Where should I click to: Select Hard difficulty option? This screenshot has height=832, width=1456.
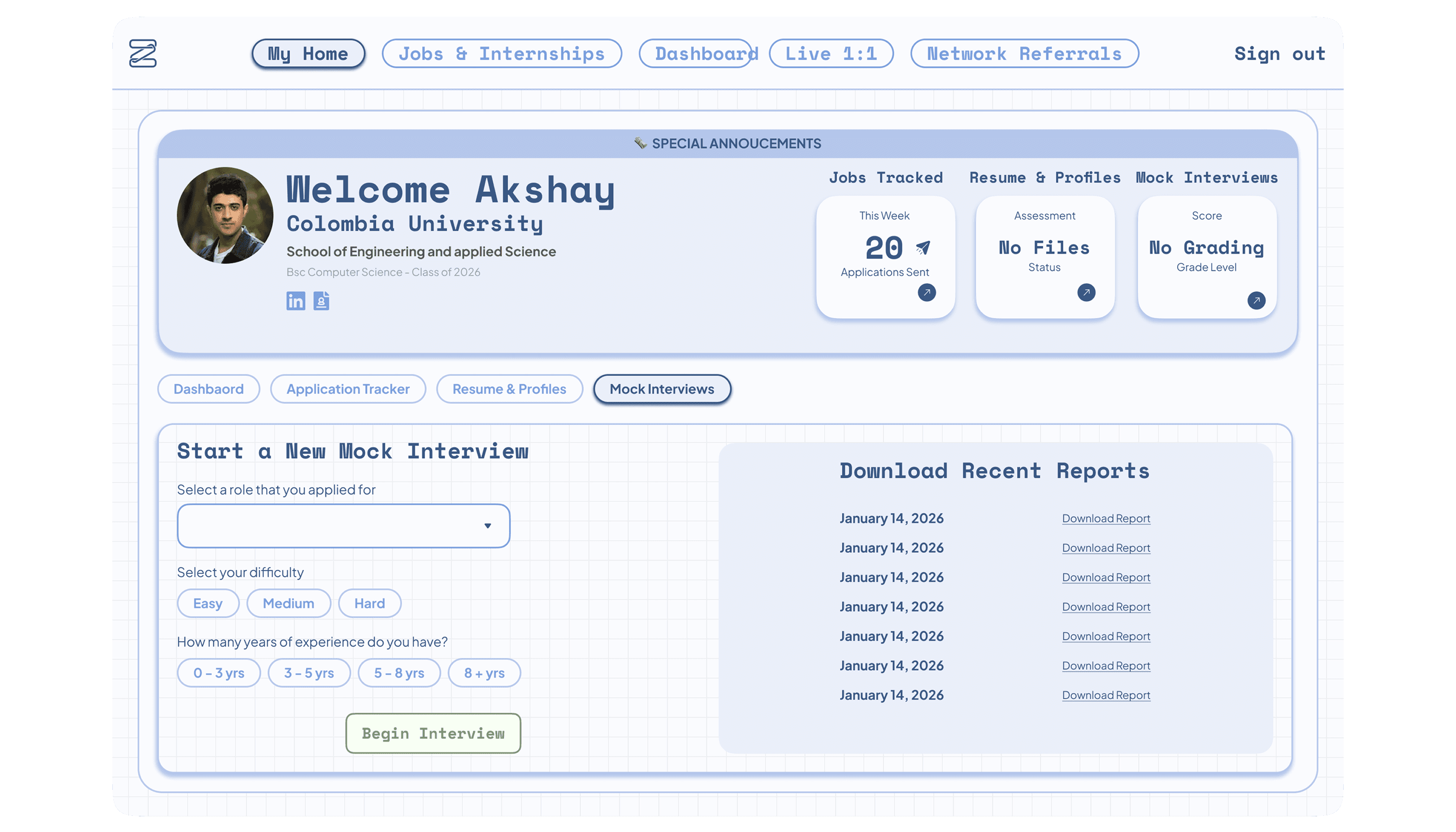tap(369, 603)
